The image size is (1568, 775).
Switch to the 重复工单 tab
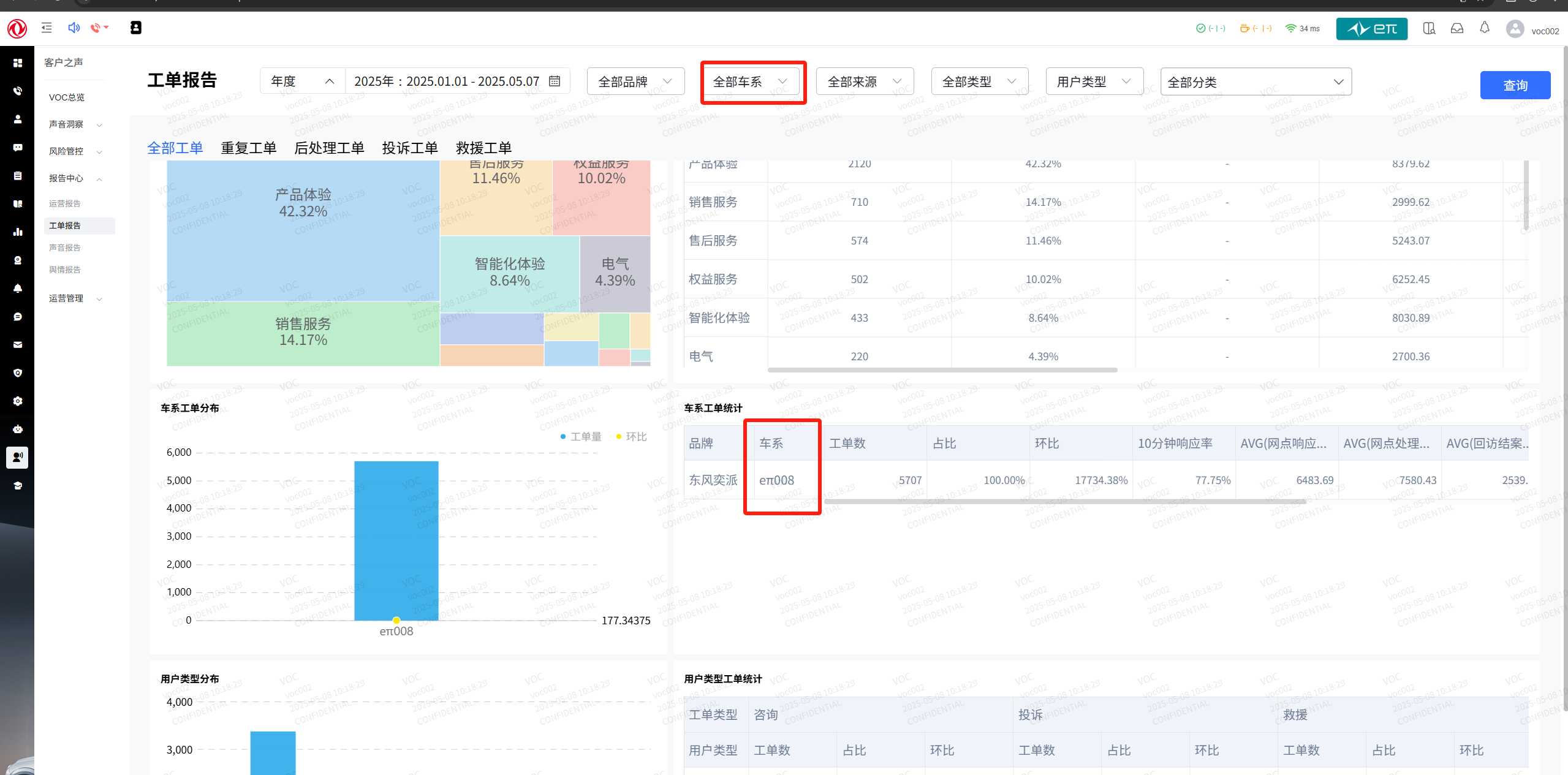[248, 148]
